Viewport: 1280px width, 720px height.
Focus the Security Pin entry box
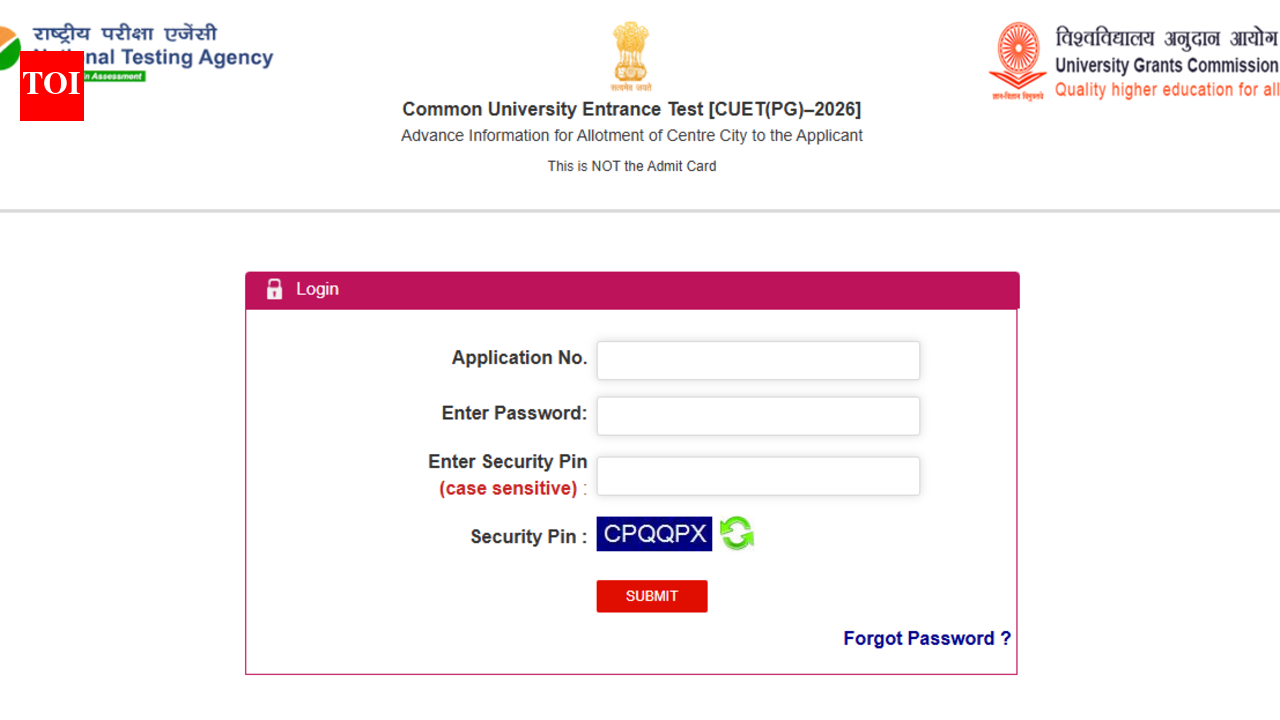point(757,476)
